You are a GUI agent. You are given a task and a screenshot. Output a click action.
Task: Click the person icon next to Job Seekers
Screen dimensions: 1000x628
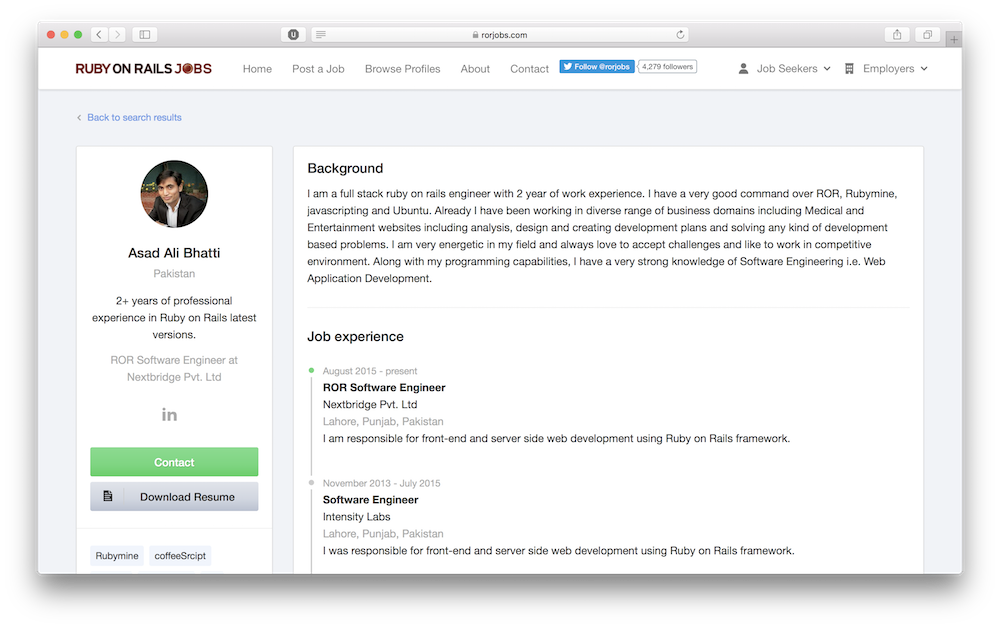click(742, 68)
